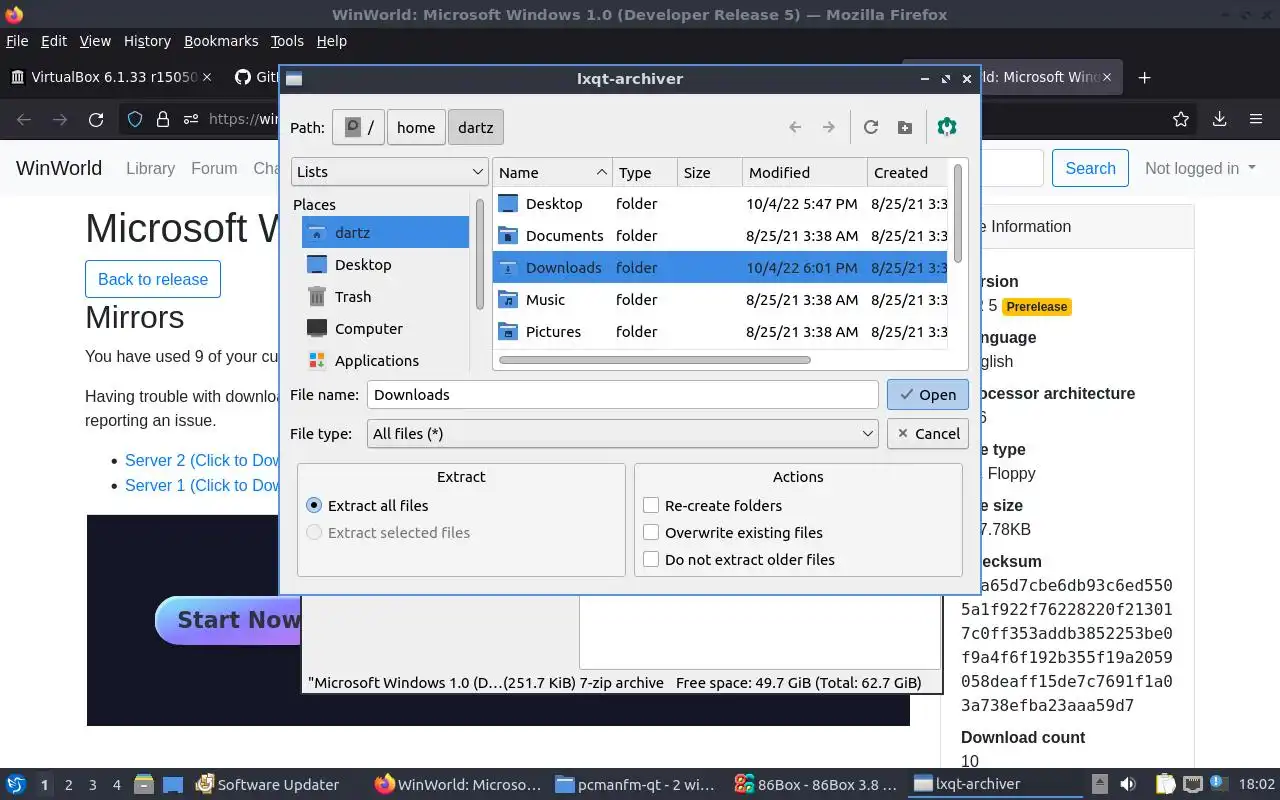Enable Re-create folders checkbox
Screen dimensions: 1280x800
[x=651, y=505]
